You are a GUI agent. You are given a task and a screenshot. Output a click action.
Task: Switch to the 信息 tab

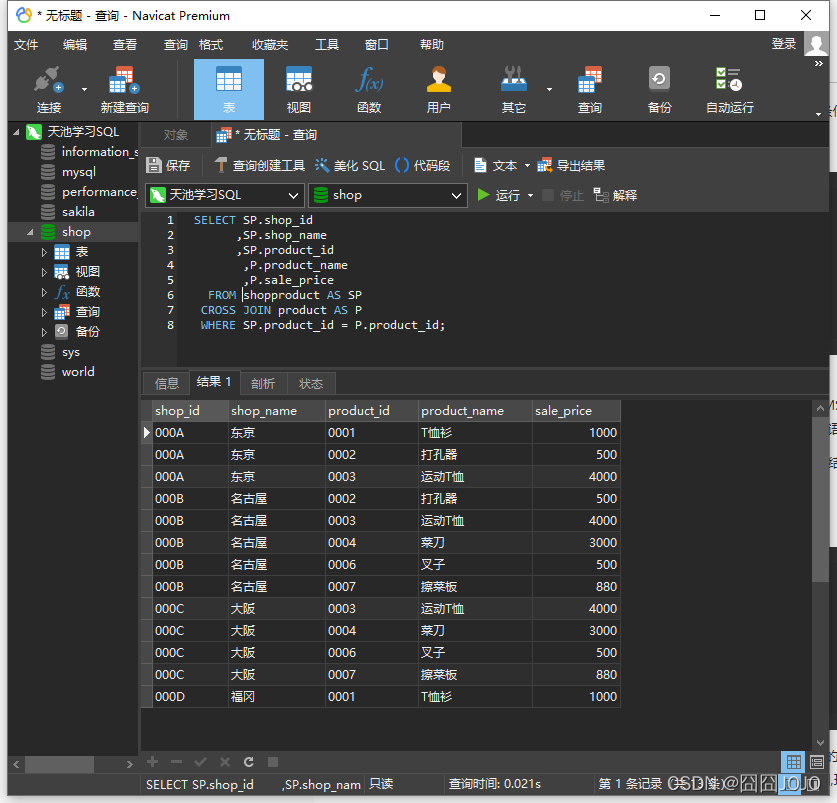[x=166, y=383]
